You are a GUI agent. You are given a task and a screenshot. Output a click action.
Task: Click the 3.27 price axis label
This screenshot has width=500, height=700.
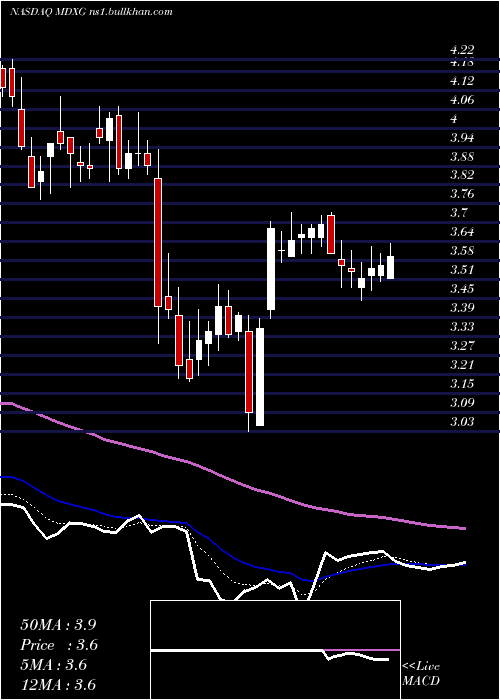coord(462,346)
